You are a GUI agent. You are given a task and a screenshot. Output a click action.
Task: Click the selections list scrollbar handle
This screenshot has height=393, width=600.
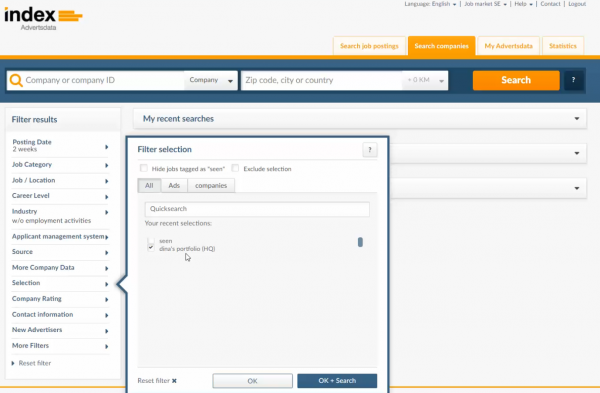(x=360, y=242)
